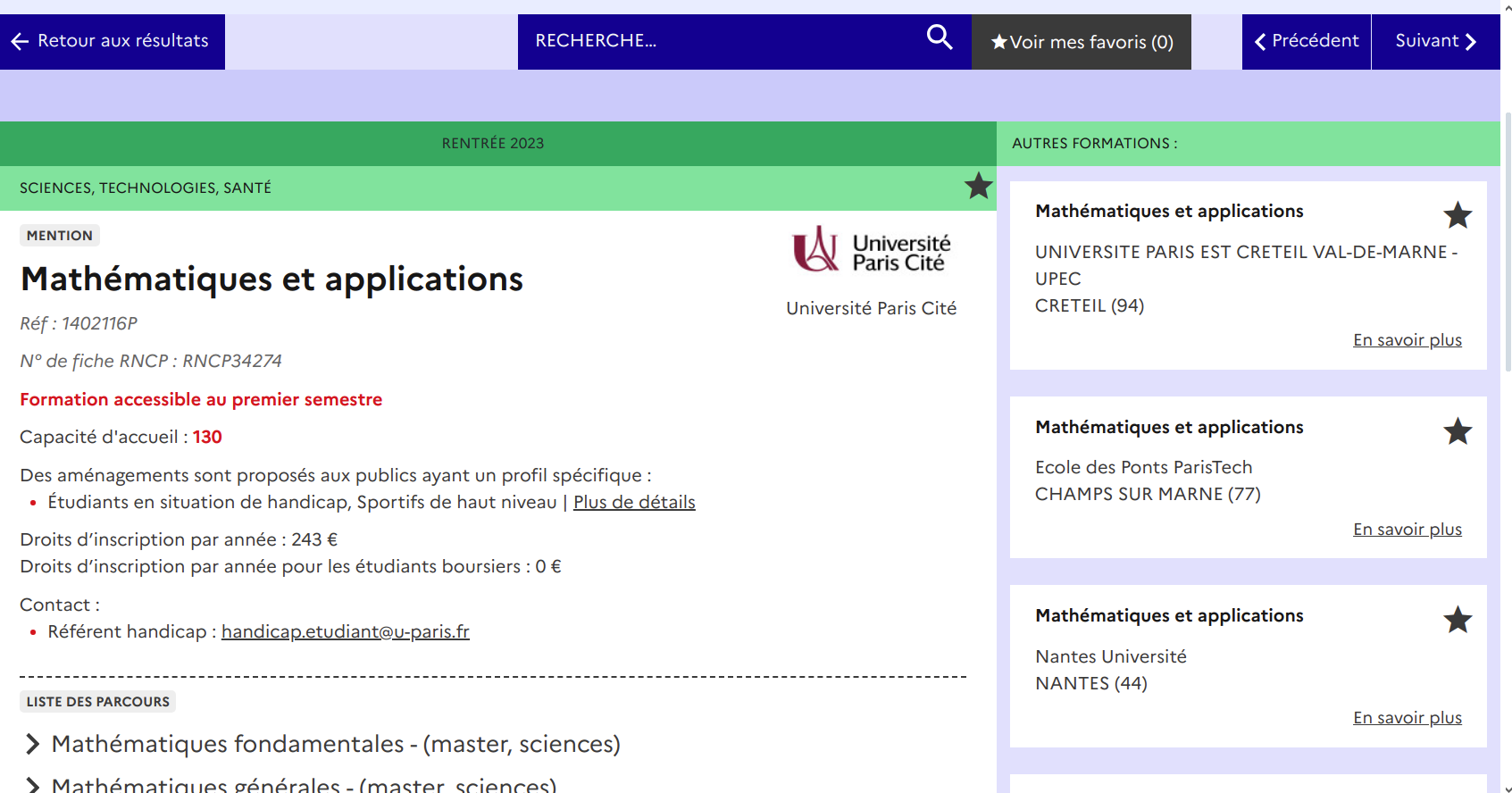Star the UPEC Creteil formation card
This screenshot has height=793, width=1512.
(x=1458, y=214)
